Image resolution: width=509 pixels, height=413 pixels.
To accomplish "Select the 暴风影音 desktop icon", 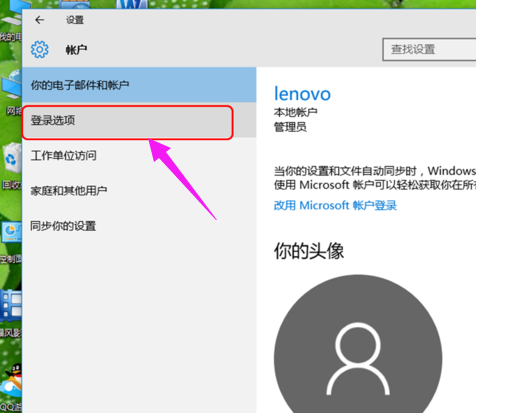I will pos(11,305).
